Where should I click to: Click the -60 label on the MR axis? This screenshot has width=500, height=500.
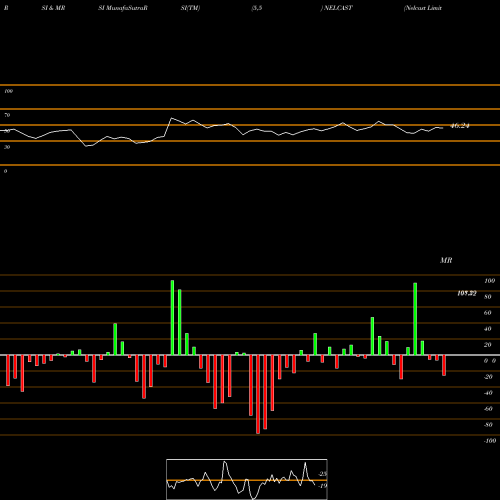488,409
